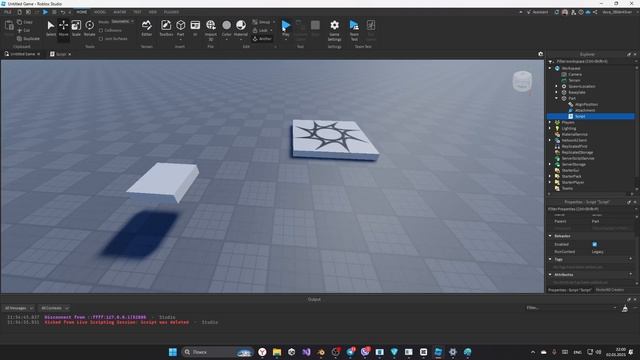Switch to the HOME ribbon tab
640x360 pixels.
(x=82, y=12)
